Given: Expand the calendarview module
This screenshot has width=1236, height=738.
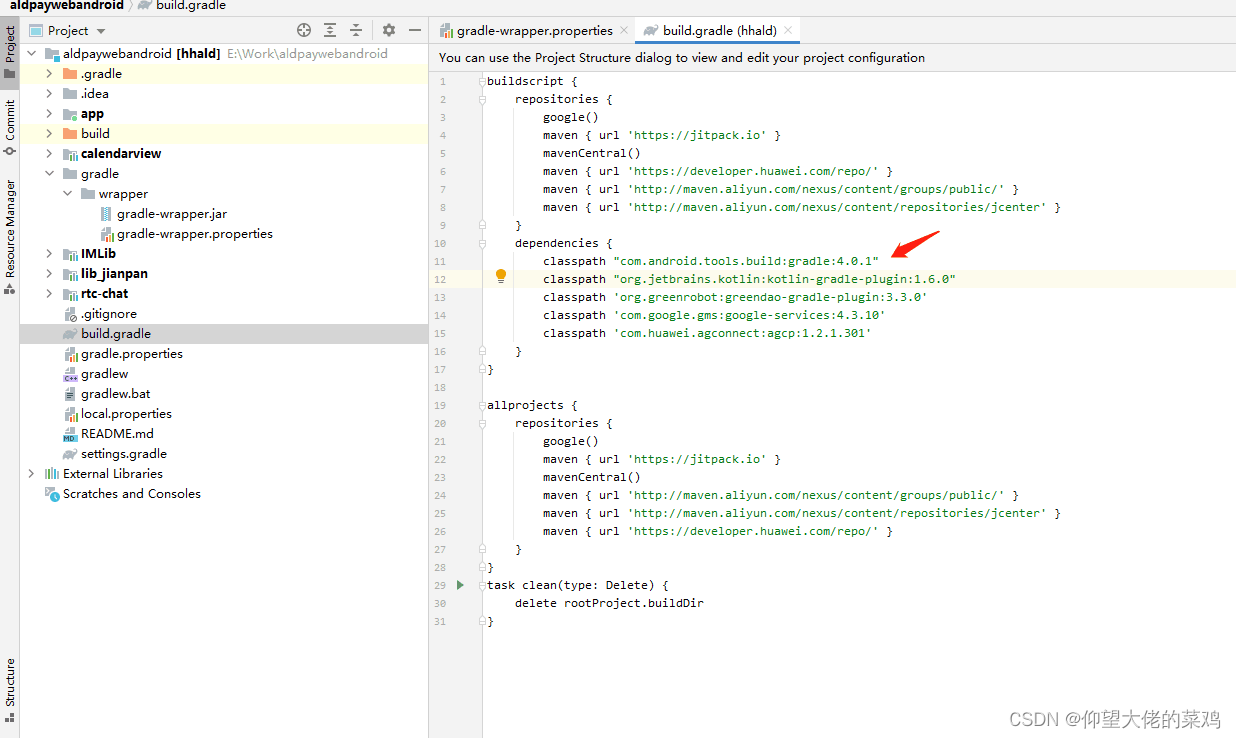Looking at the screenshot, I should (x=49, y=153).
